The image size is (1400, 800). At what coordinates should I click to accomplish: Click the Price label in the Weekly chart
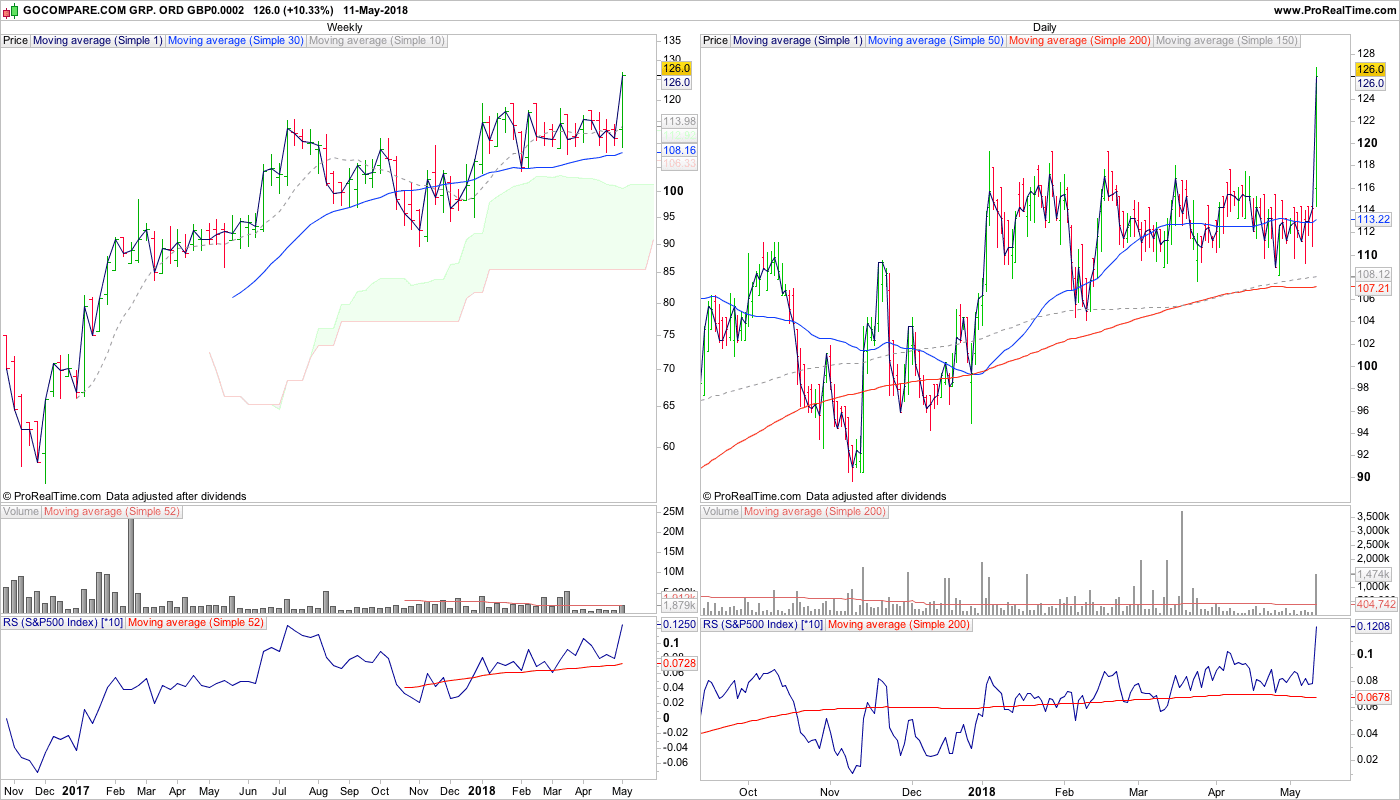click(16, 41)
